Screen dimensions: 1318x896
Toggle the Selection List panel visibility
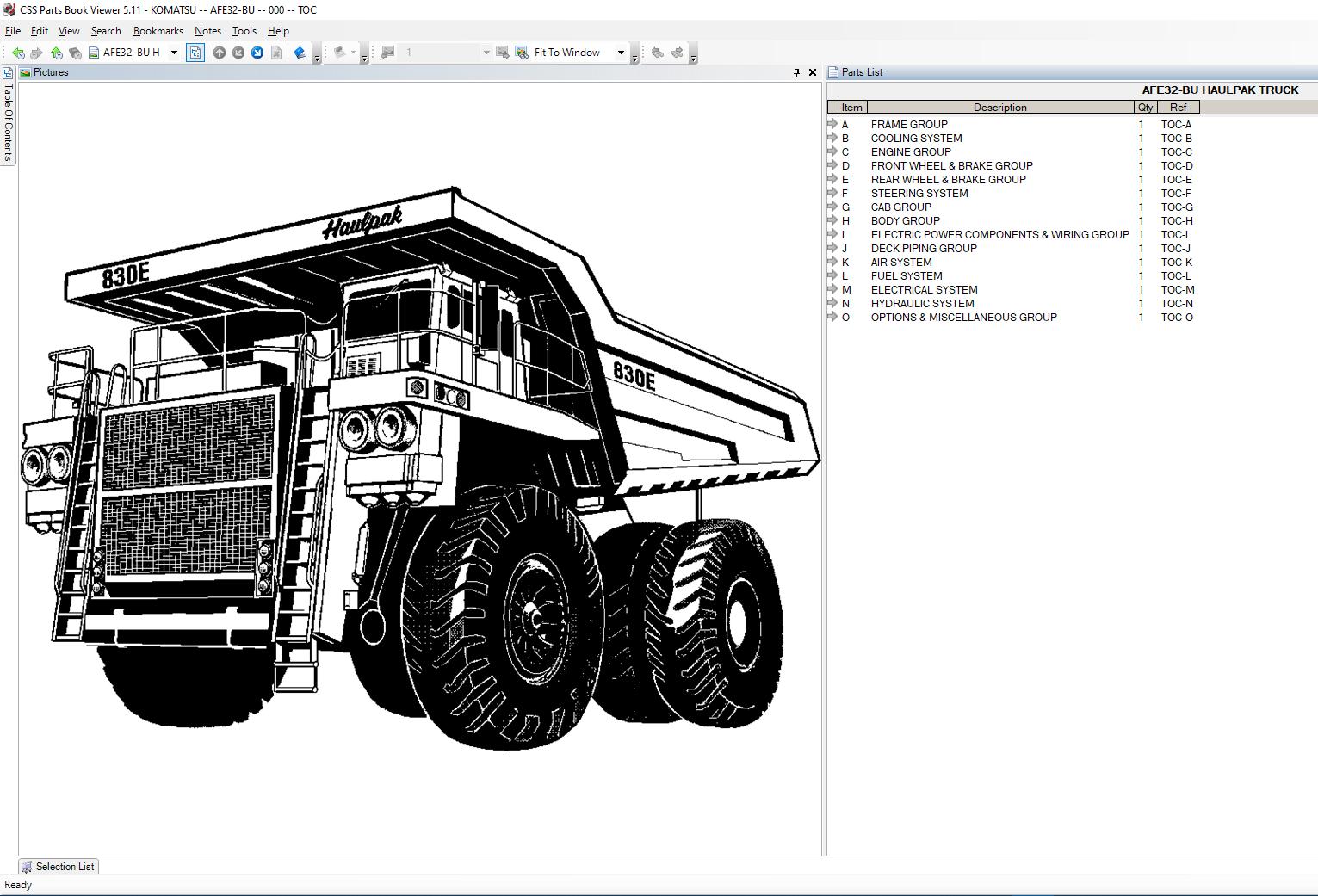coord(57,867)
